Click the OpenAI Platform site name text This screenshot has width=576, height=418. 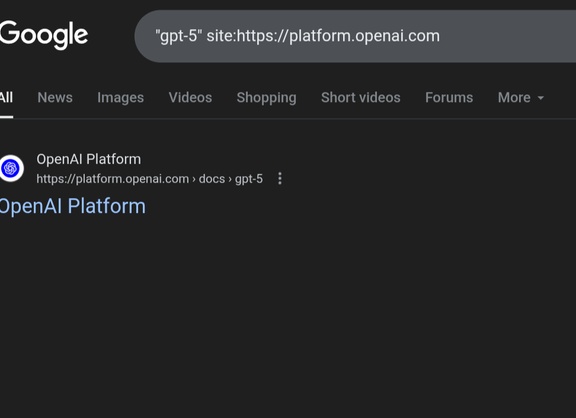coord(89,159)
